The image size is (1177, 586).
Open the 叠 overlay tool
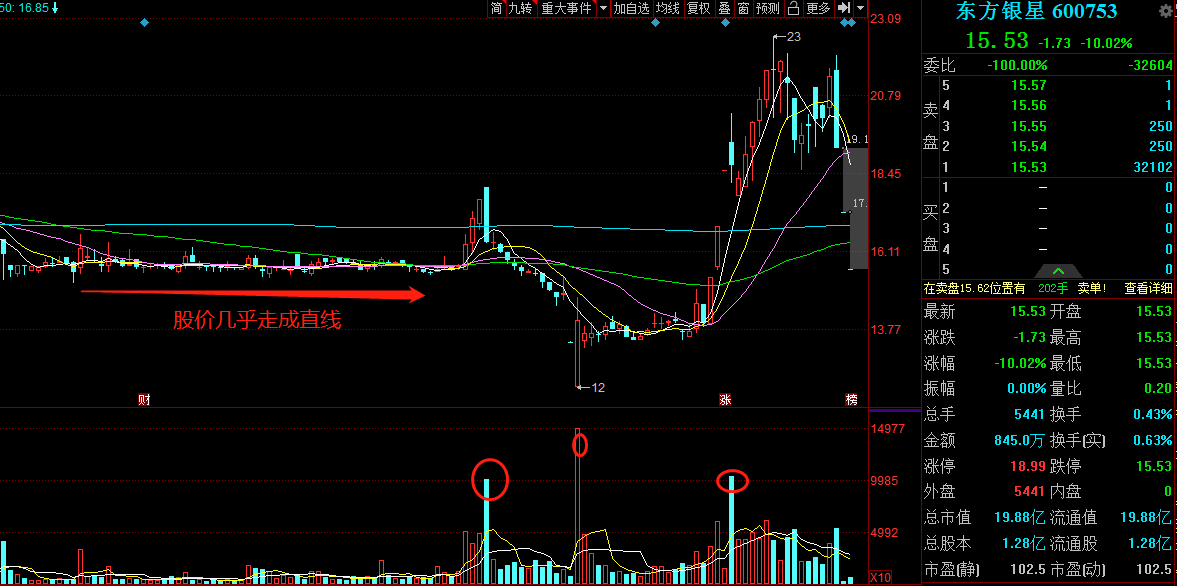click(724, 8)
